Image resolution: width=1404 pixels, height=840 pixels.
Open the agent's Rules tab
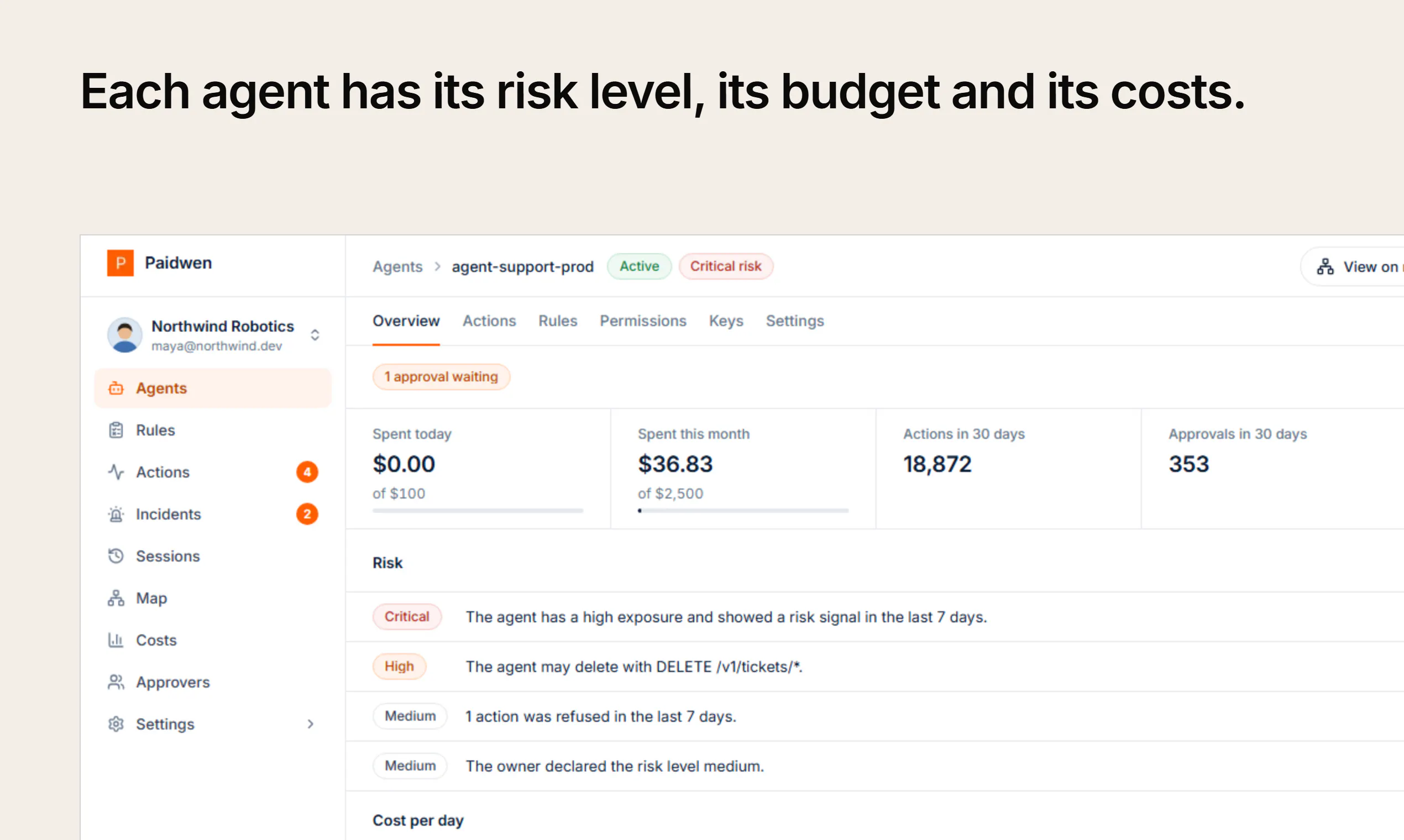[558, 321]
